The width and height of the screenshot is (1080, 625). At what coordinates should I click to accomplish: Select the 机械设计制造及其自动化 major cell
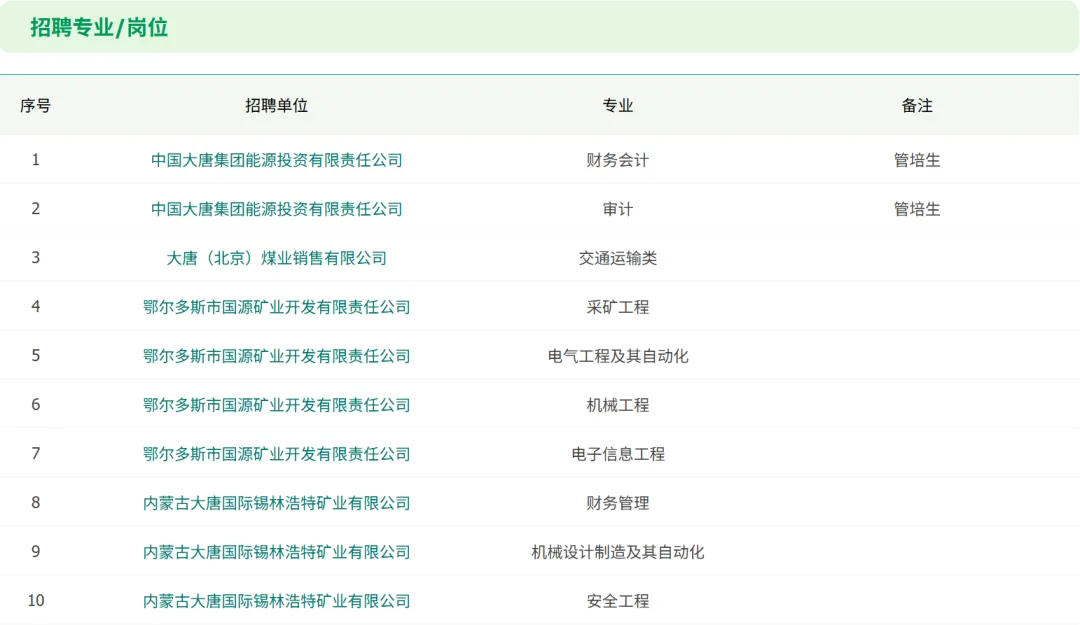[x=618, y=552]
